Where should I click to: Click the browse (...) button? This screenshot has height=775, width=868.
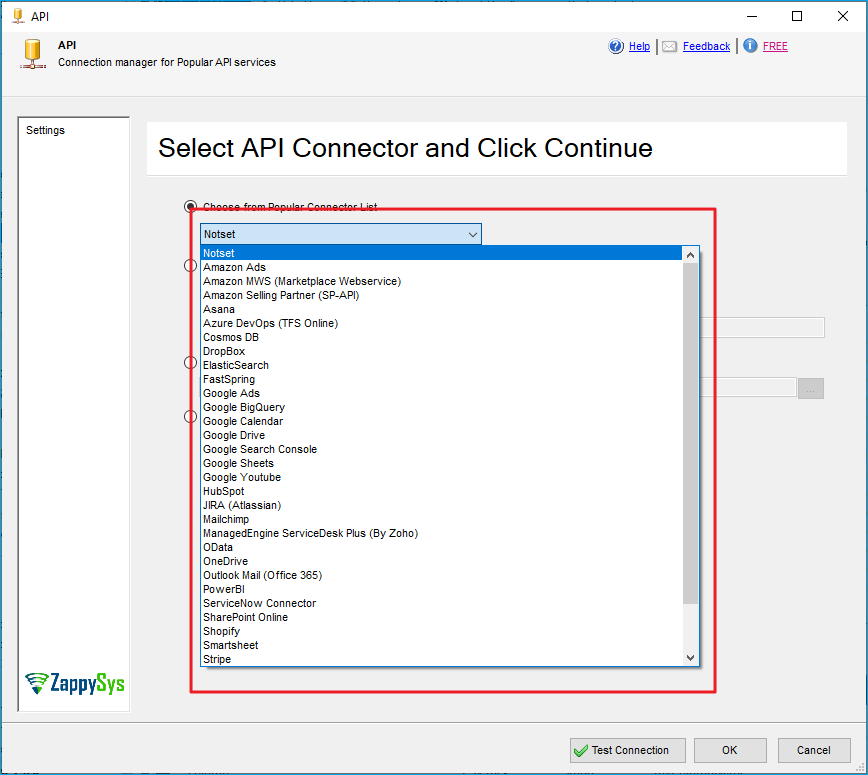811,389
